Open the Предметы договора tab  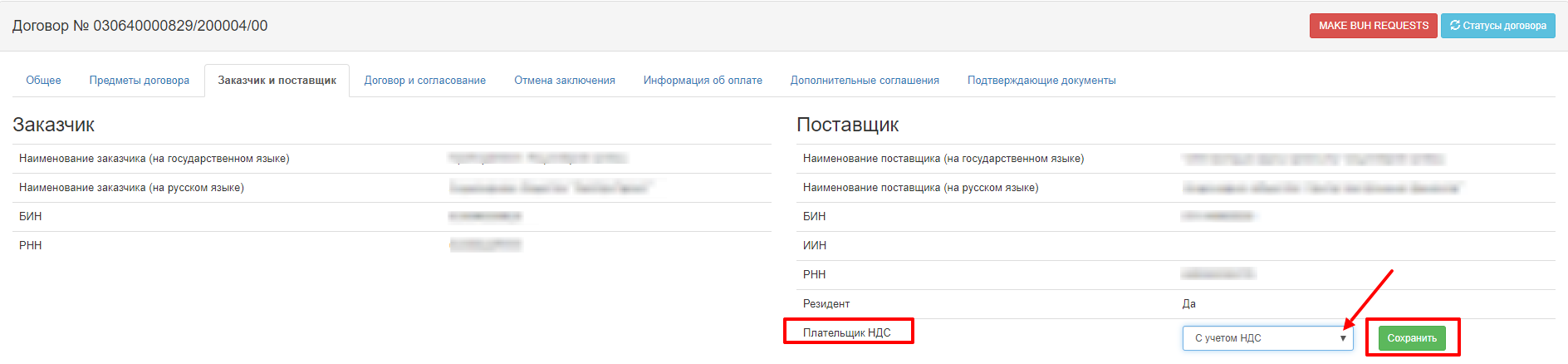(x=139, y=81)
